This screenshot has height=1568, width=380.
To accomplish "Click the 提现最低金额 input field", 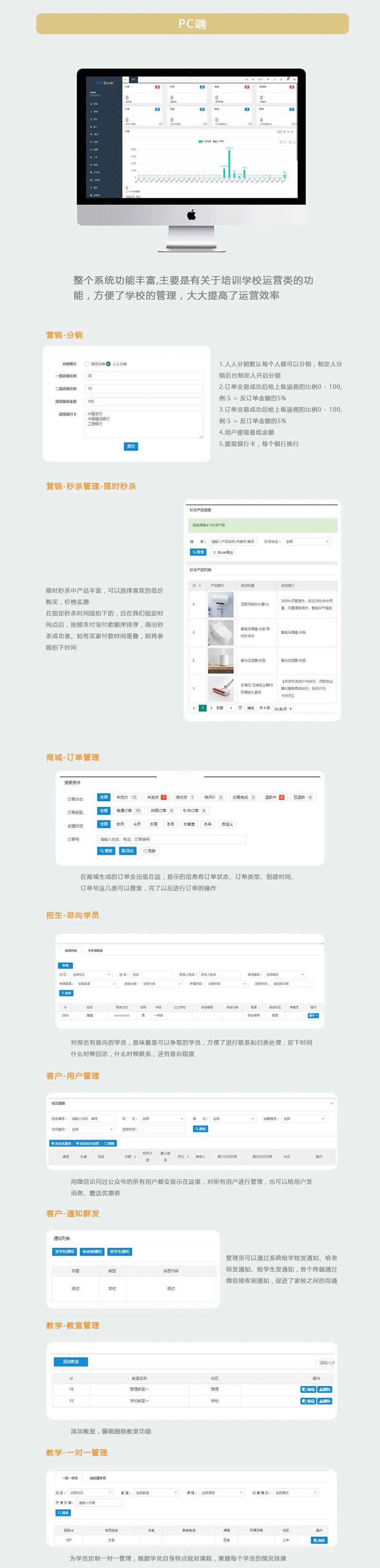I will click(144, 402).
